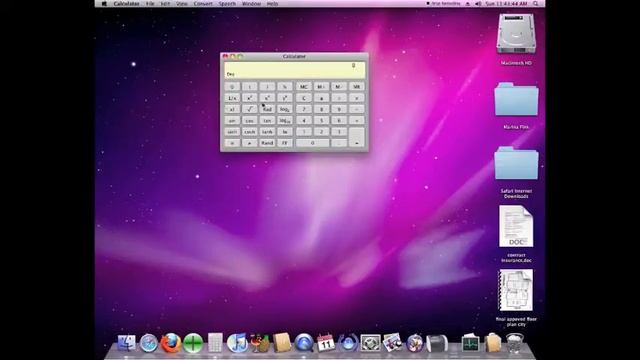Open Spotlight search in the menu bar
The image size is (640, 360).
click(x=536, y=4)
